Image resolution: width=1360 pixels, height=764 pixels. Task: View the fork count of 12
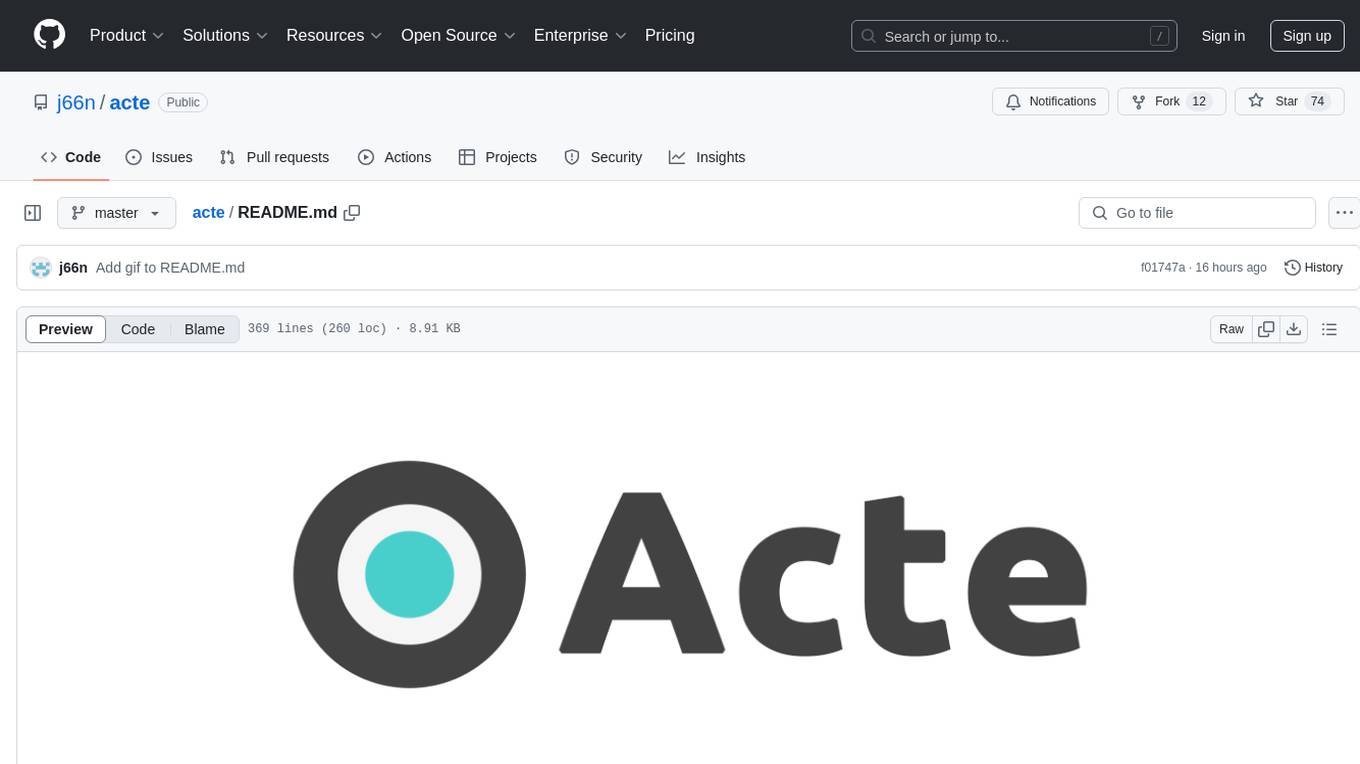[x=1199, y=102]
